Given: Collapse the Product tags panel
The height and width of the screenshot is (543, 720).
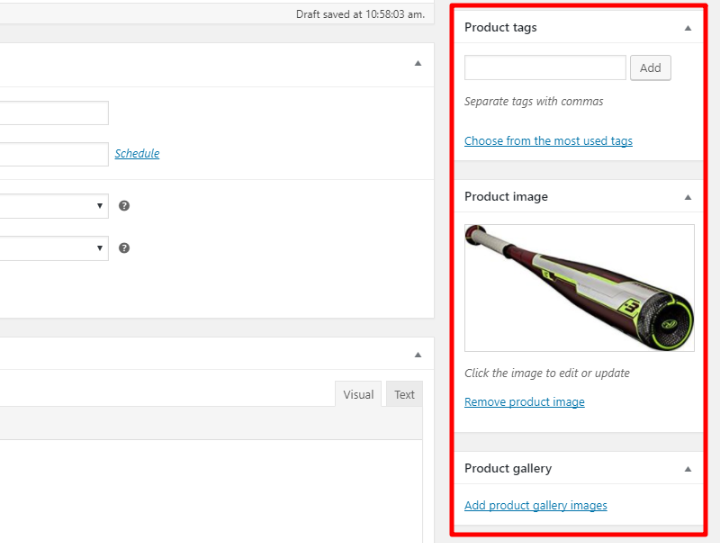Looking at the screenshot, I should tap(687, 28).
